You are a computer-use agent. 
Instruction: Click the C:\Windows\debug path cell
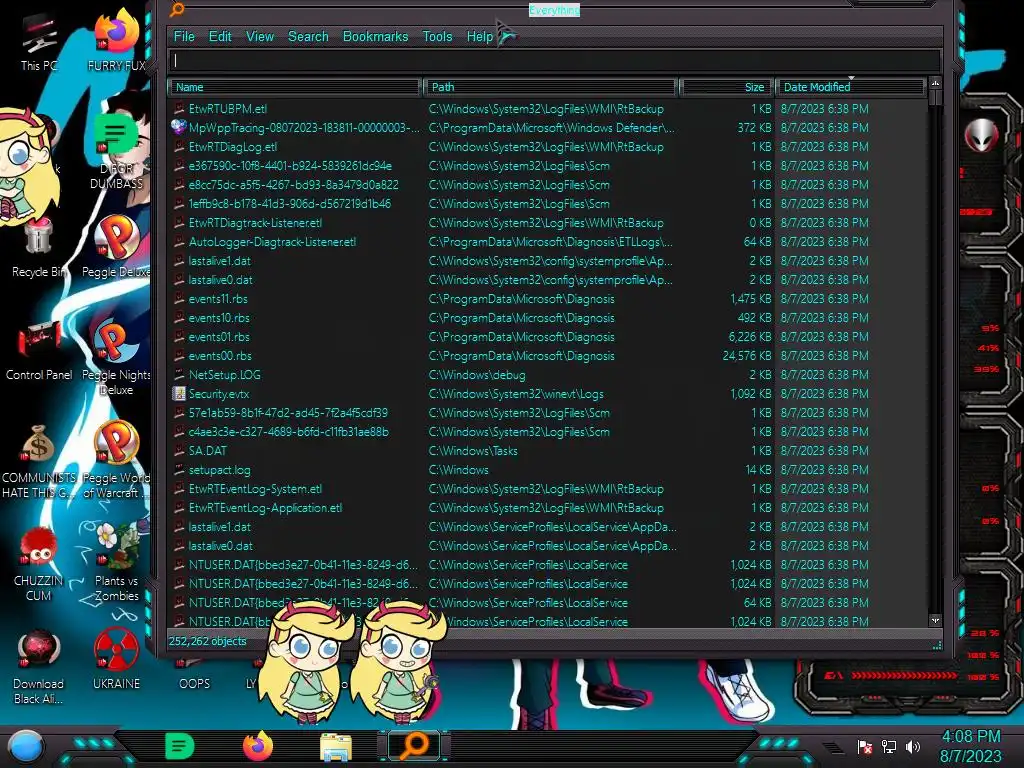click(477, 375)
